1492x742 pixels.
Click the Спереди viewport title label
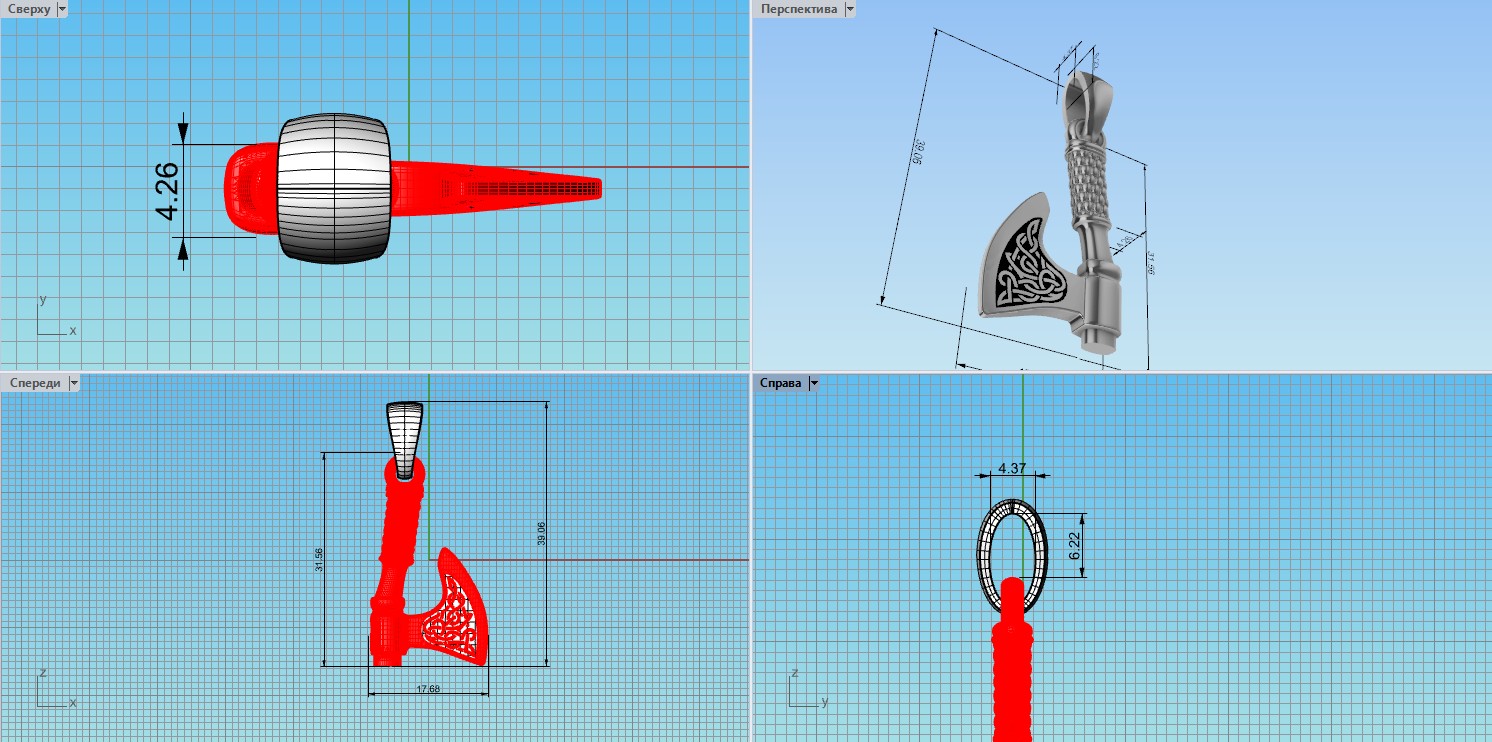click(x=34, y=383)
